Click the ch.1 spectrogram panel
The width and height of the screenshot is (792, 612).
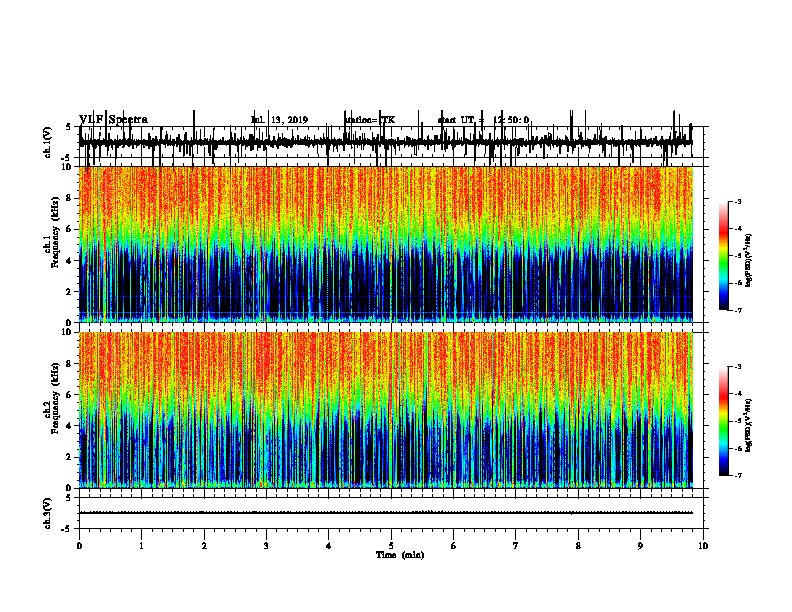tap(386, 244)
